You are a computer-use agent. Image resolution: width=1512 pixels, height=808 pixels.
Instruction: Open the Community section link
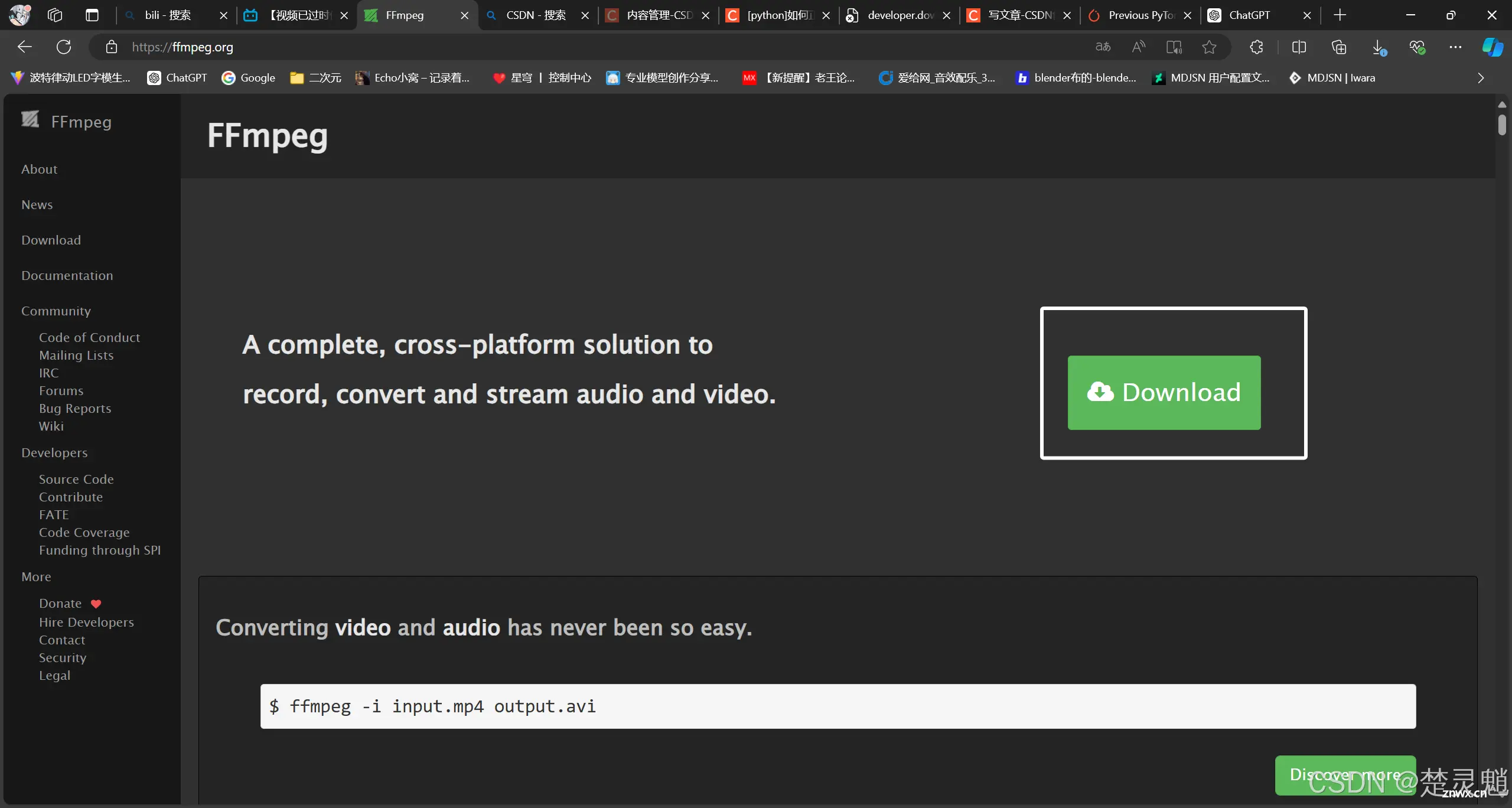[56, 311]
